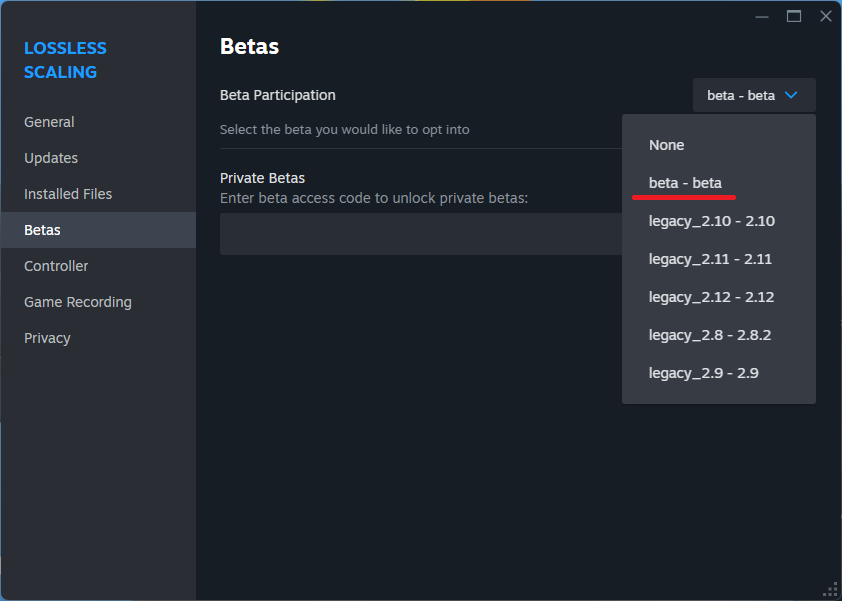Select the underlined beta - beta option
842x601 pixels.
(x=685, y=183)
